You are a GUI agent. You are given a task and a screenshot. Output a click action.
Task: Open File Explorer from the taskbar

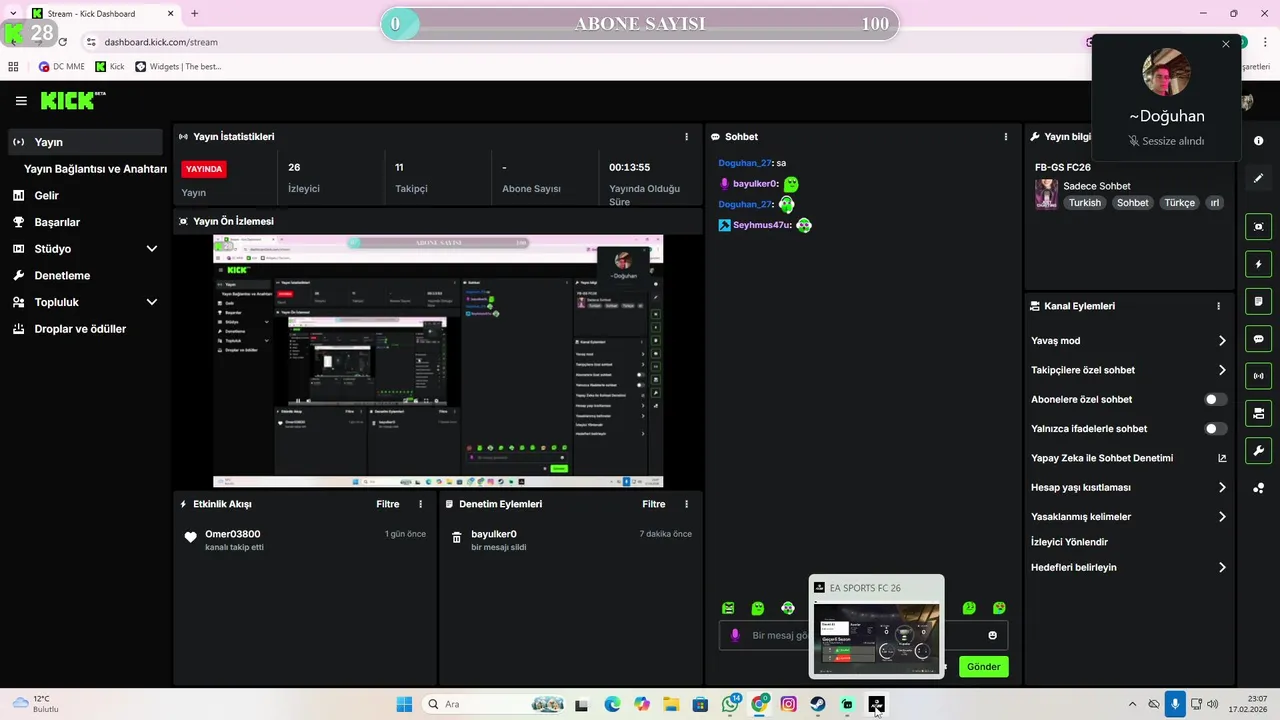[x=671, y=704]
